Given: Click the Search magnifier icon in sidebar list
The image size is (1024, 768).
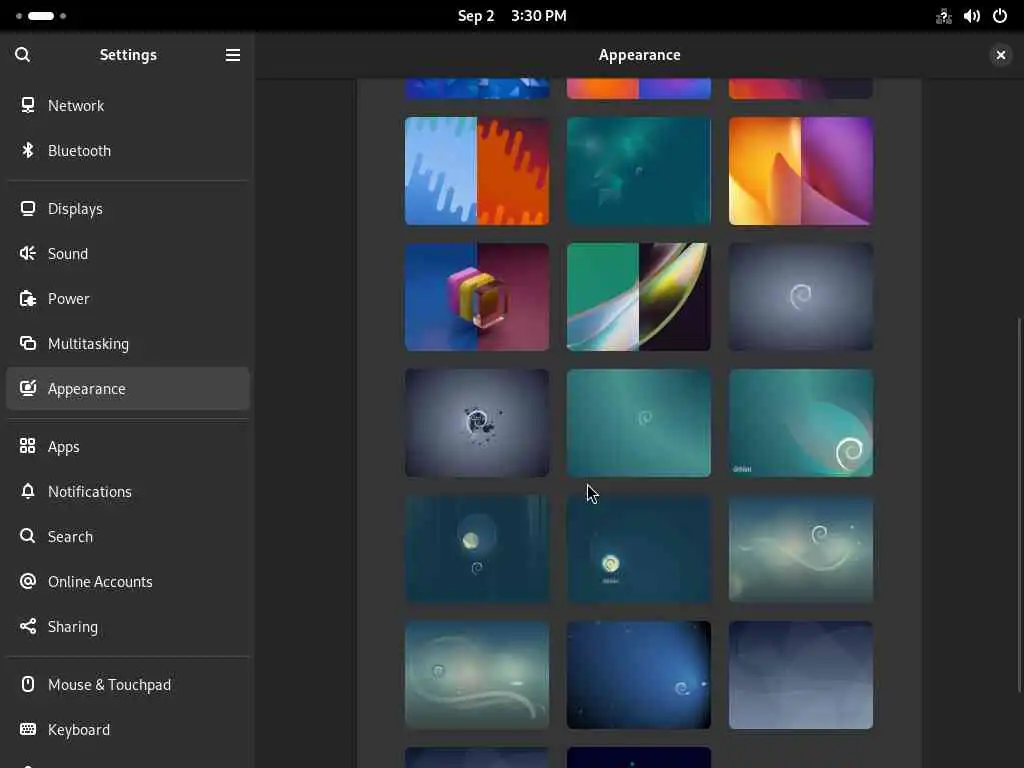Looking at the screenshot, I should point(27,536).
